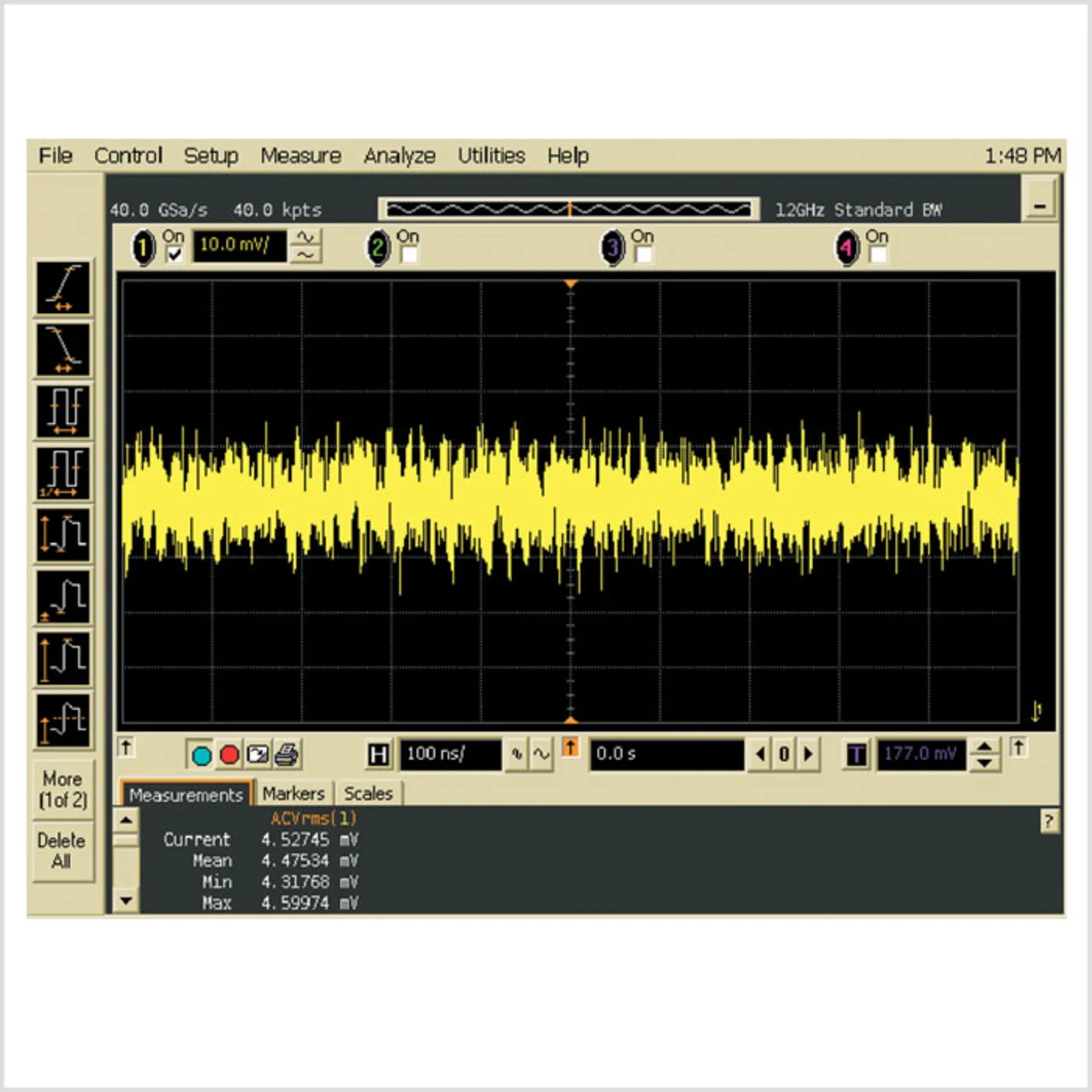Expand channel 1 vertical scale with larger-wave button
This screenshot has height=1092, width=1092.
(x=305, y=237)
